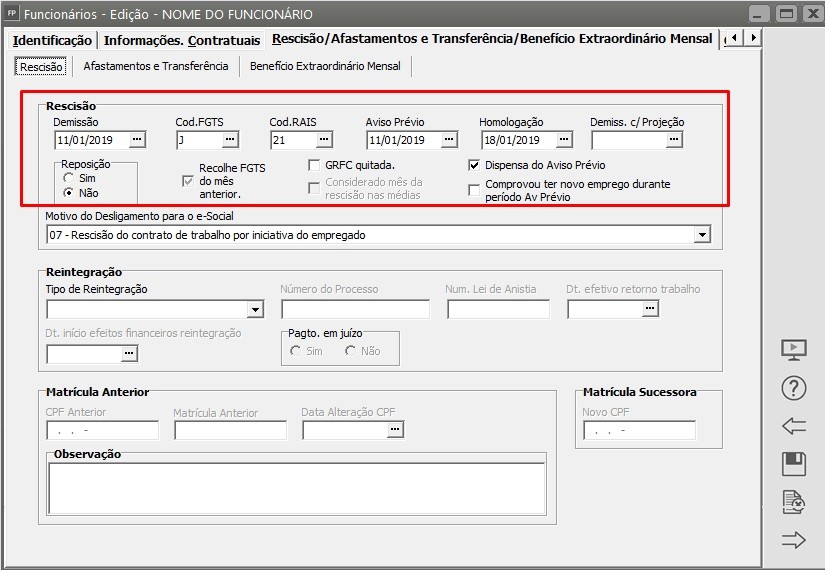Open Afastamentos e Transferência sub-tab
Screen dimensions: 825x570
156,66
